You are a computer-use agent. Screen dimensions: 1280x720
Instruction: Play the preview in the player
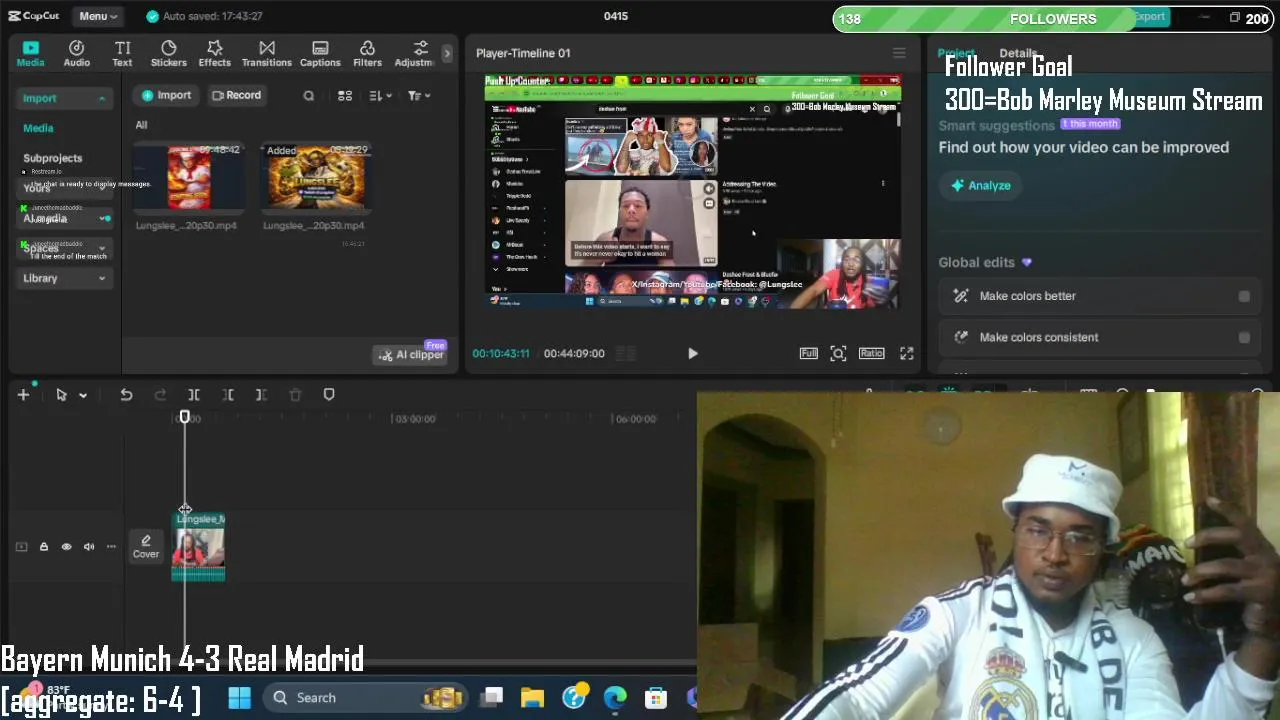pos(692,353)
